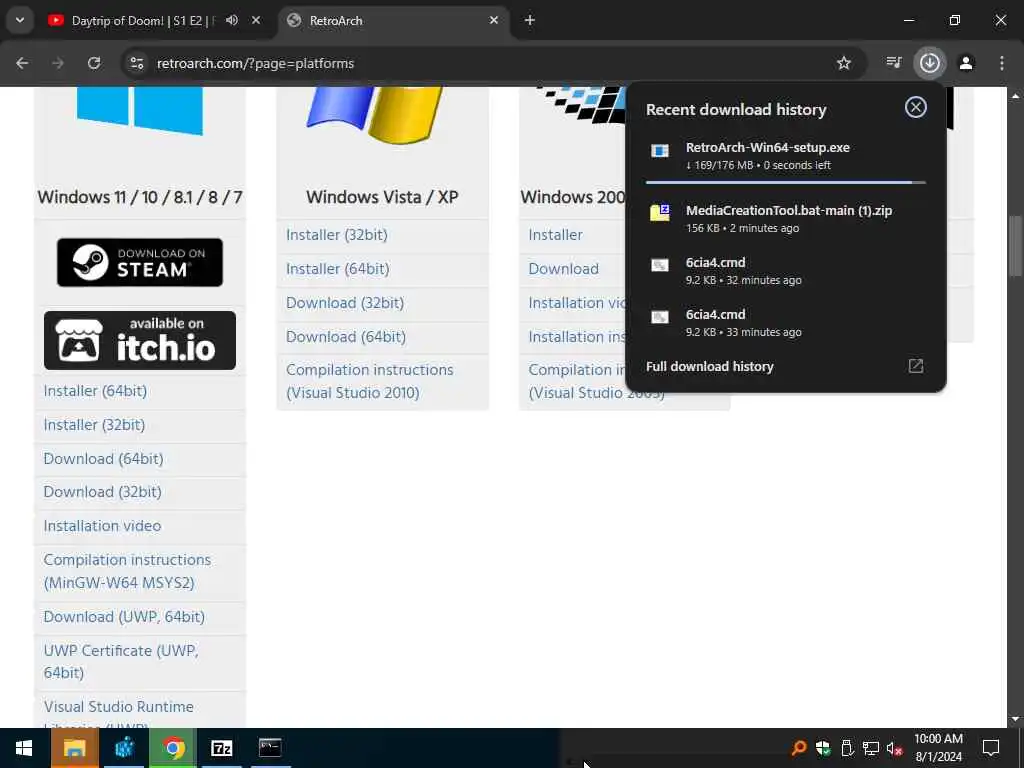
Task: Open the media control icon in the toolbar
Action: 893,63
